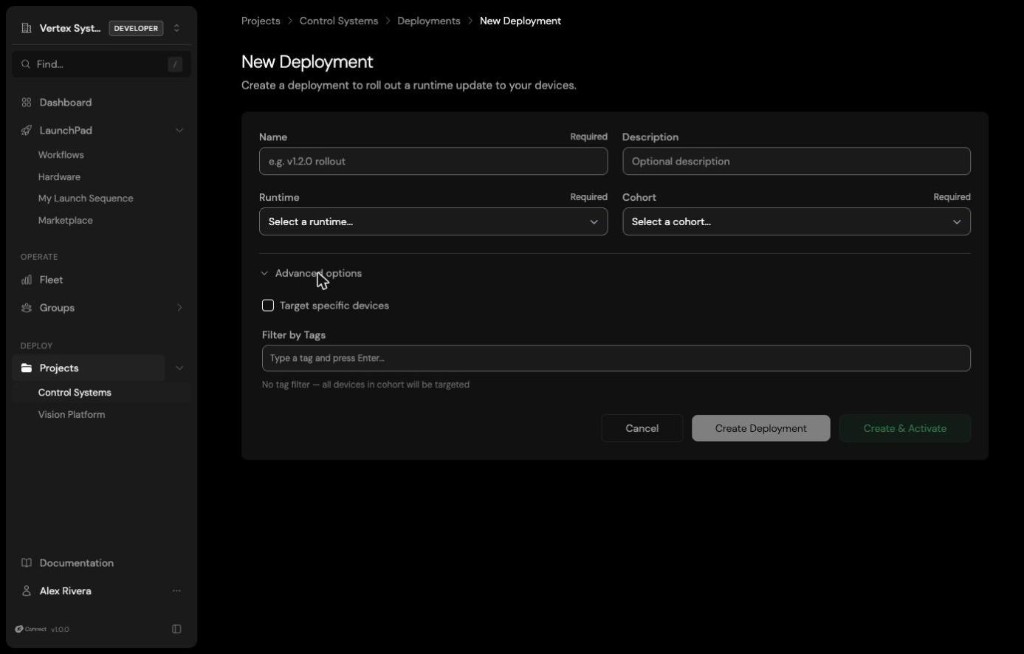The image size is (1024, 654).
Task: Click the DEVELOPER badge
Action: click(x=136, y=28)
